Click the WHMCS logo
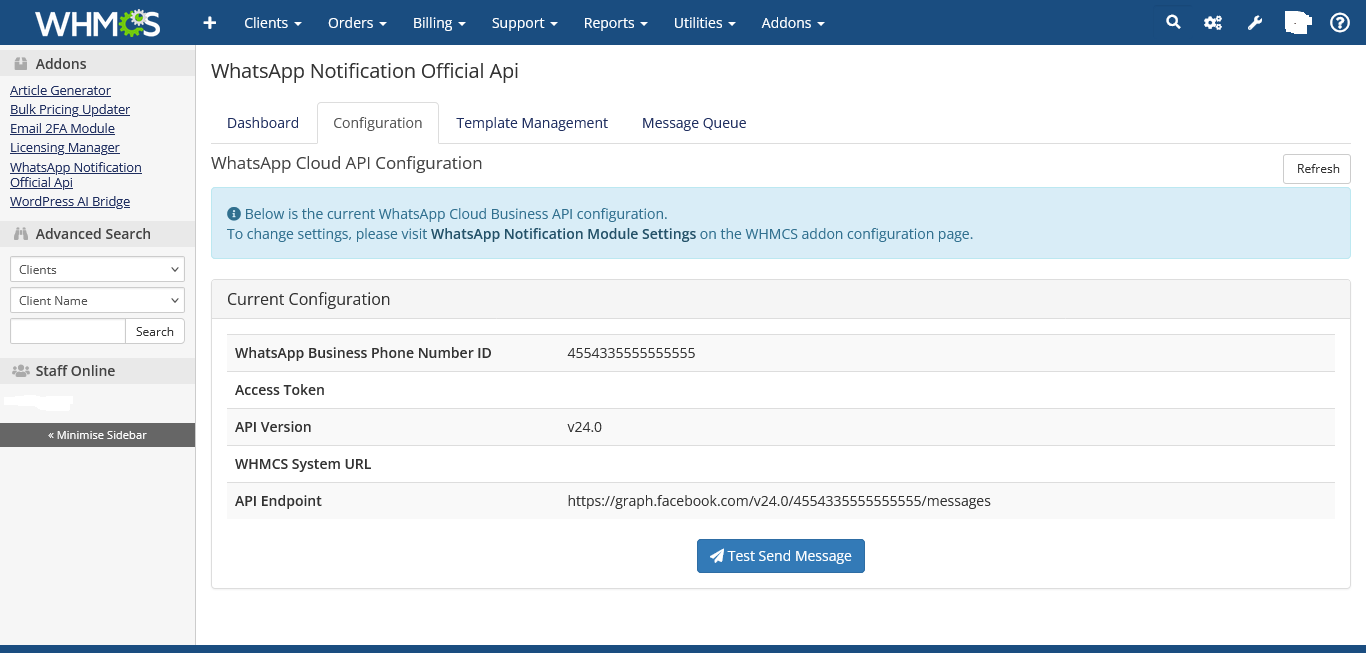Viewport: 1366px width, 653px height. [x=95, y=22]
